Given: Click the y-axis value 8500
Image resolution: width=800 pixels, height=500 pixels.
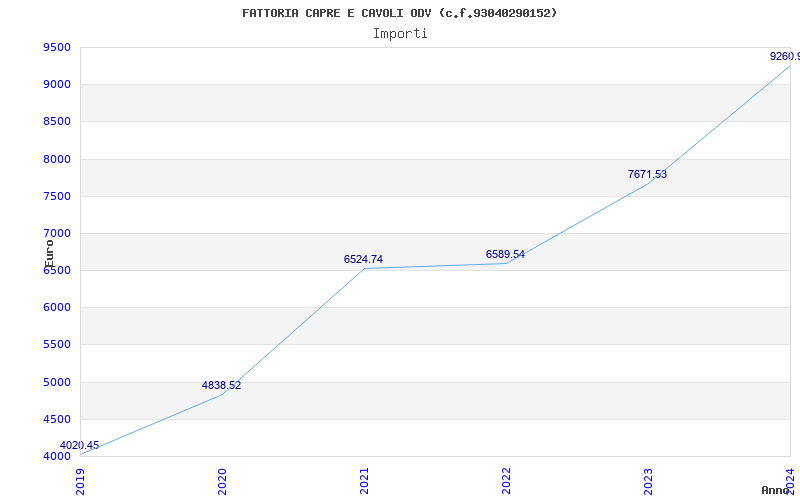Looking at the screenshot, I should point(57,122).
